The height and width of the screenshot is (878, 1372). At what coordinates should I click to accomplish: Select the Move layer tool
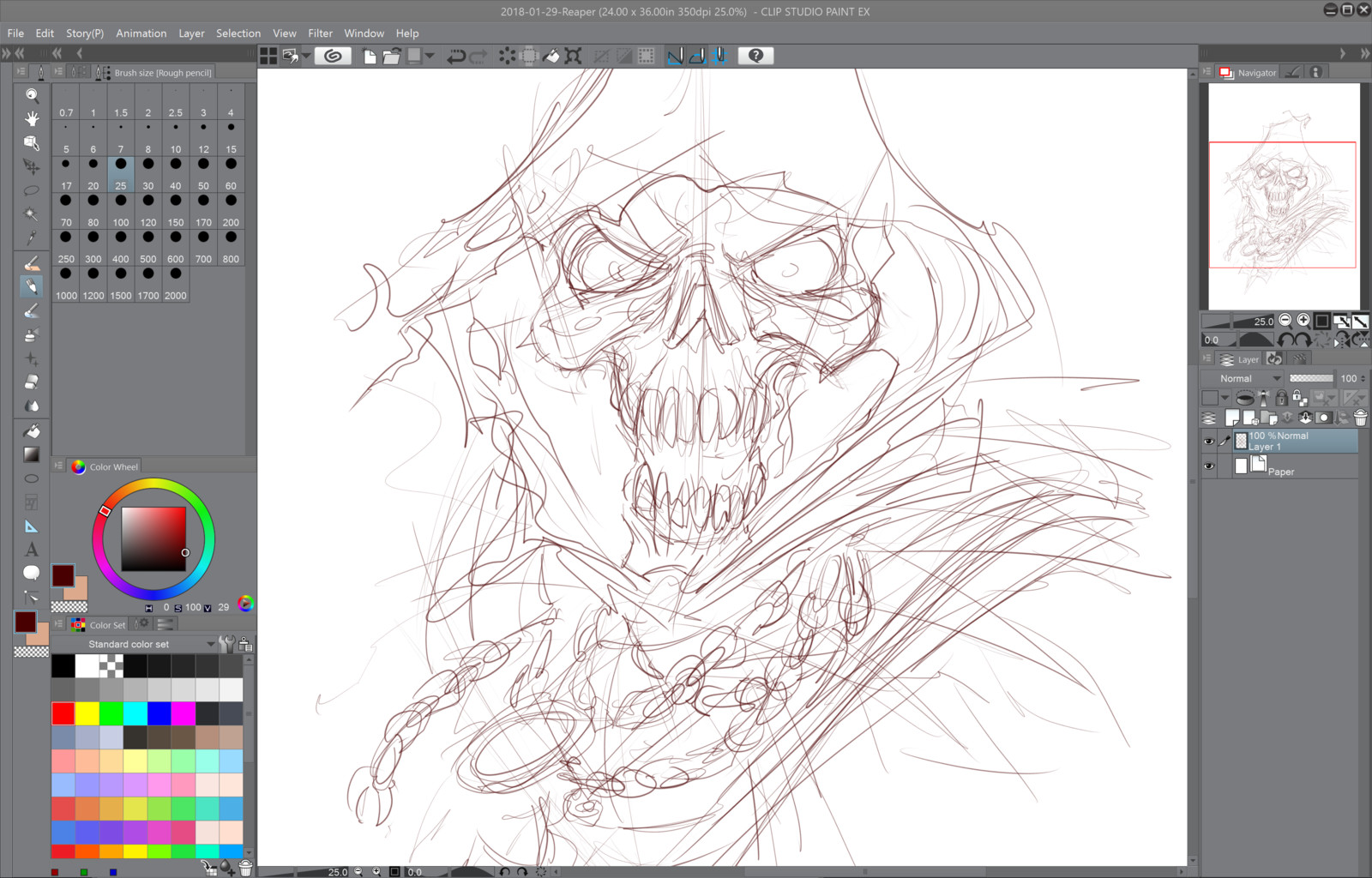pos(32,166)
